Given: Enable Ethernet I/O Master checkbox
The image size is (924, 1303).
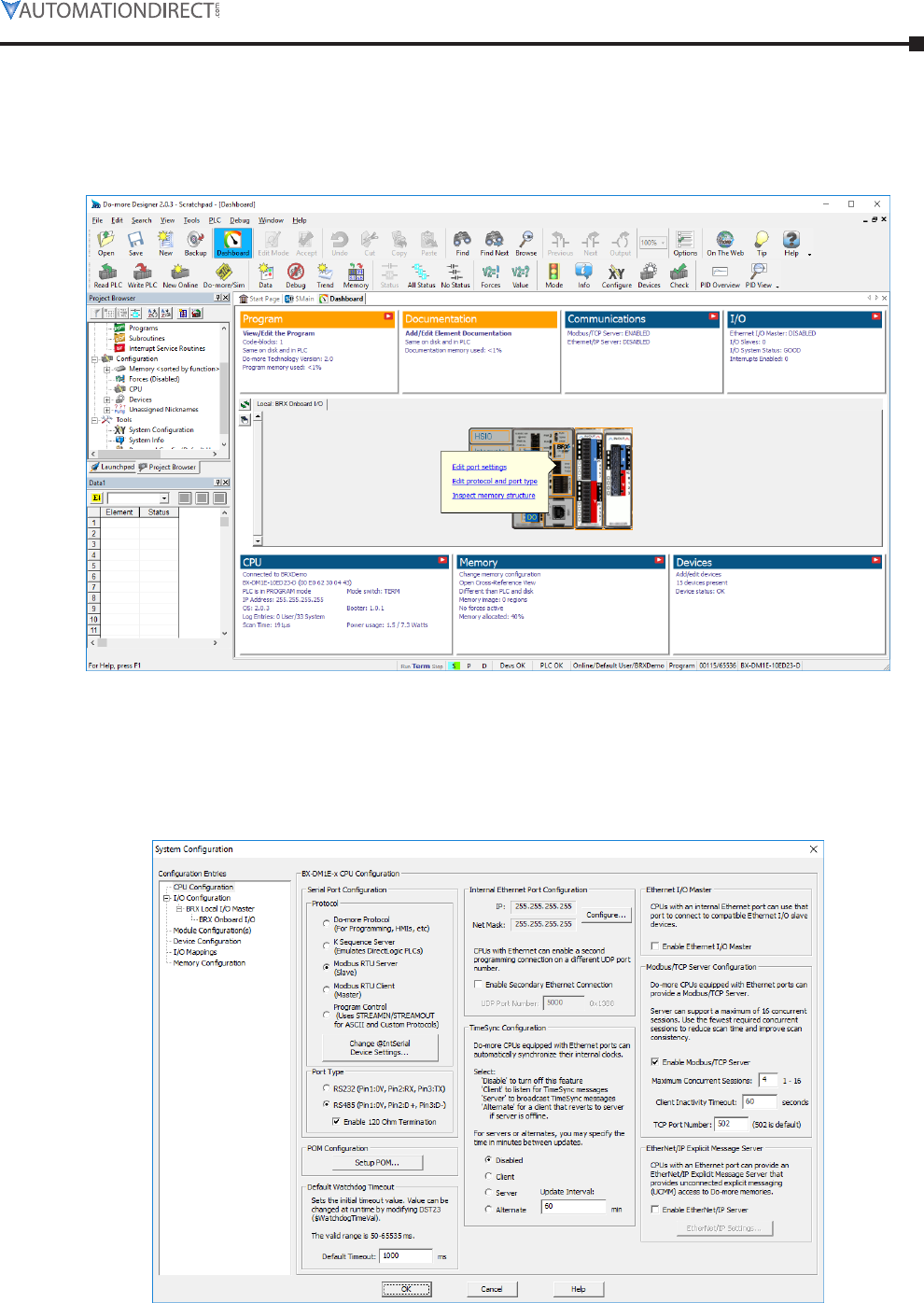Looking at the screenshot, I should click(x=655, y=946).
